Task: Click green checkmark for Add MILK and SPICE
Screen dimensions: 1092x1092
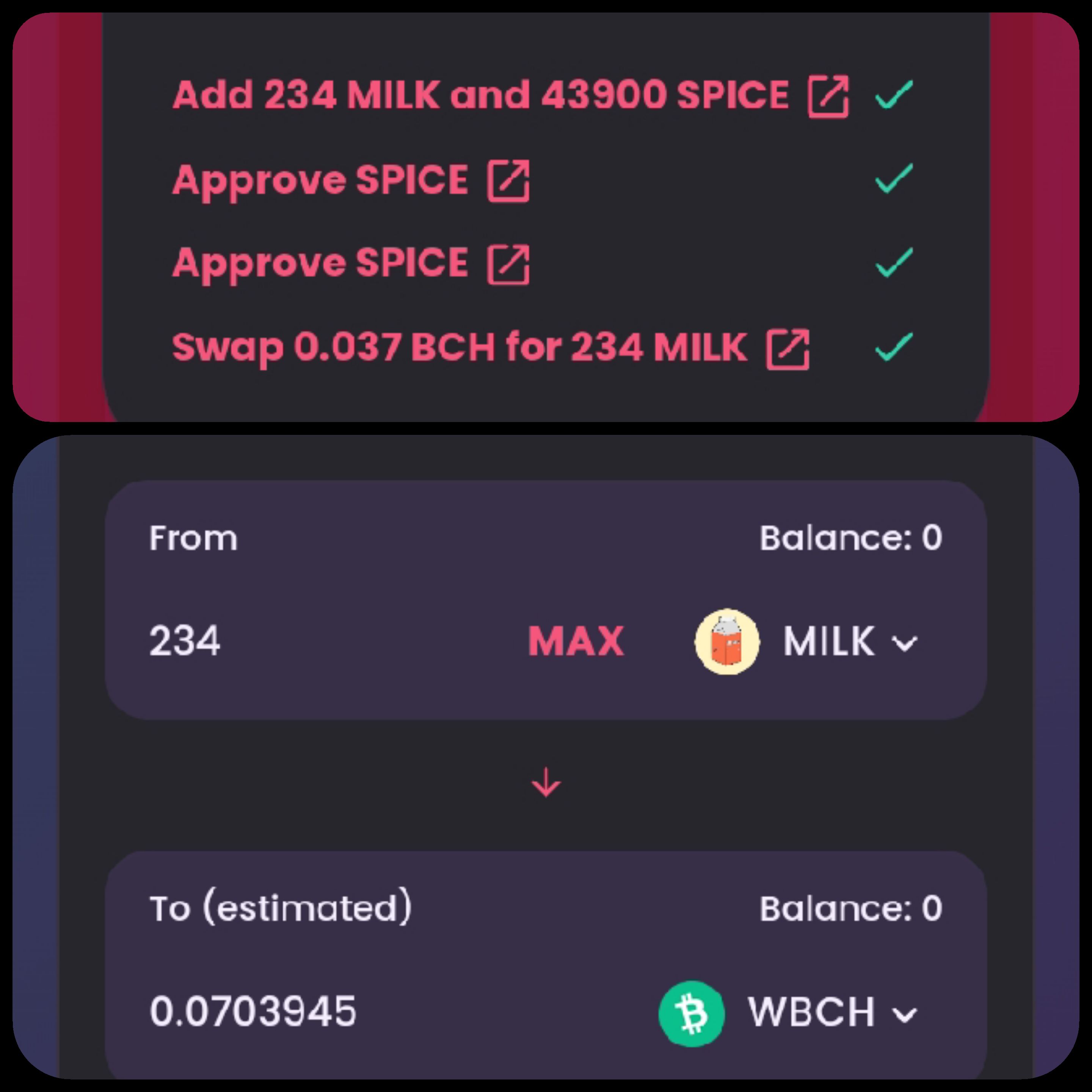Action: 894,94
